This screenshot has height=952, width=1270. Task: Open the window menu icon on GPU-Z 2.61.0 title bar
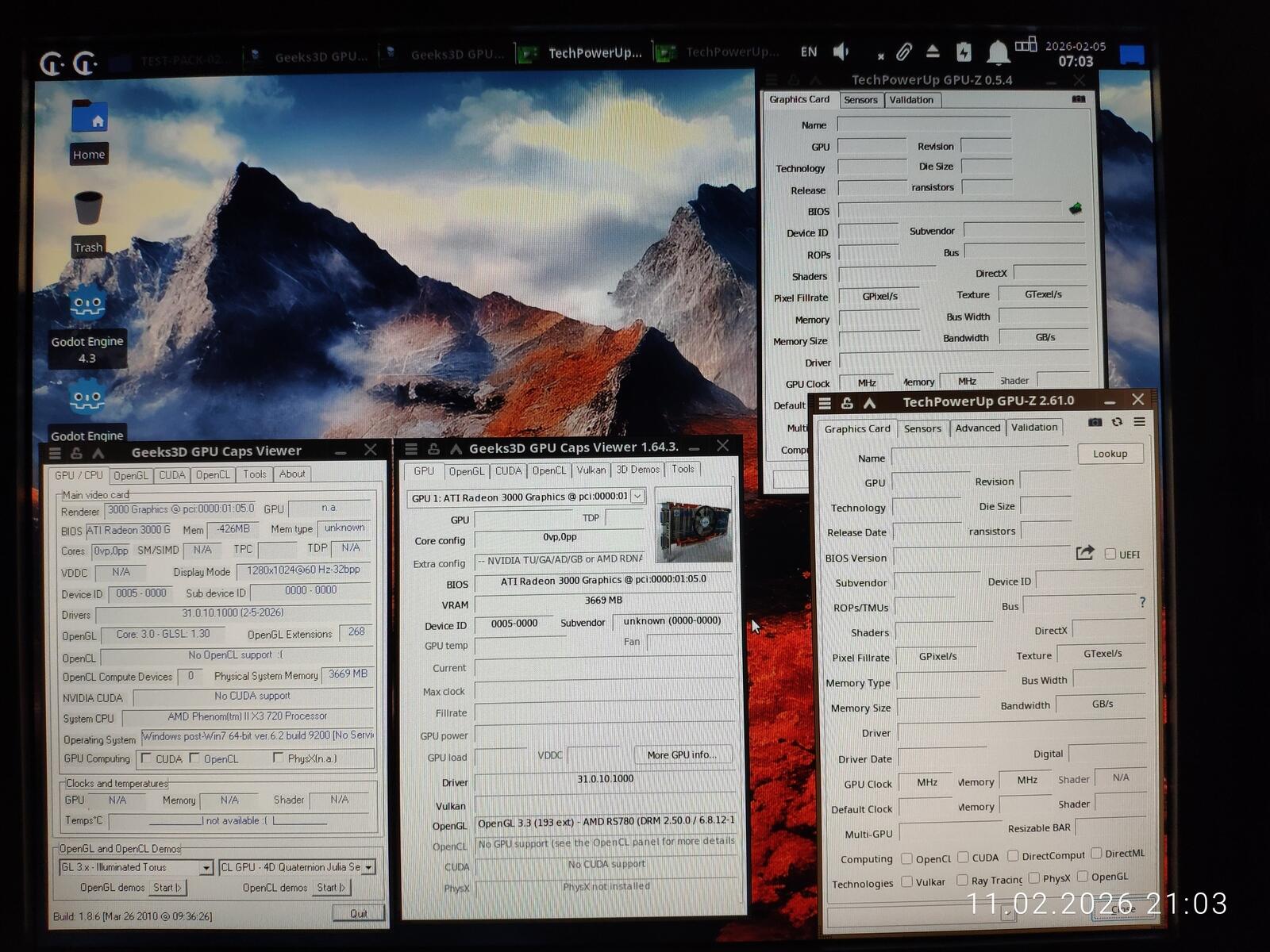[825, 403]
